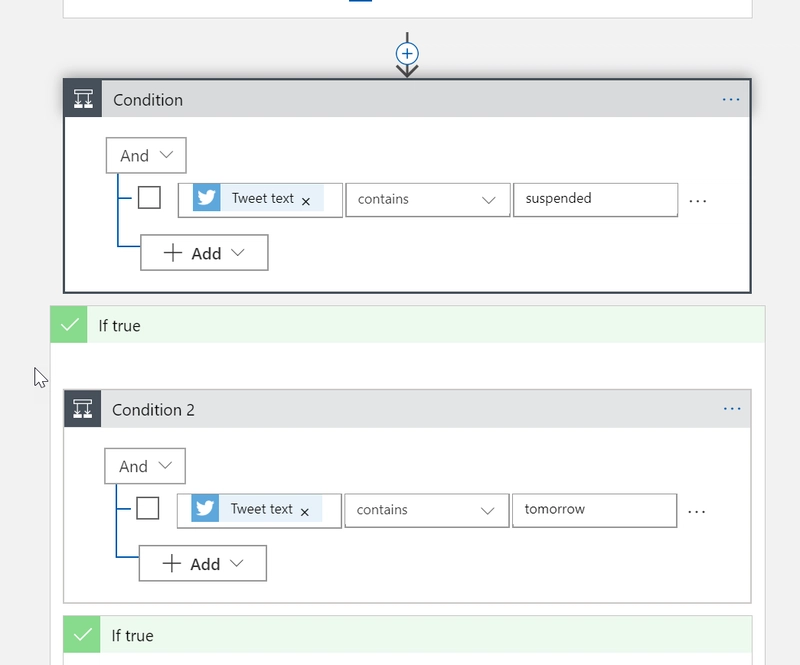Click the Add button in Condition 2
The height and width of the screenshot is (665, 800).
pyautogui.click(x=203, y=563)
